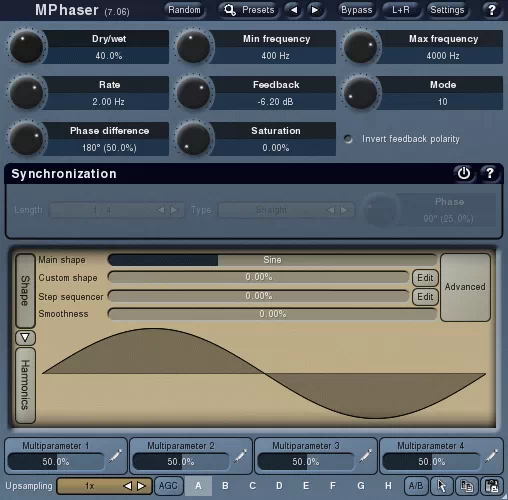Screen dimensions: 508x500
Task: Click the Phase difference knob
Action: [x=26, y=139]
